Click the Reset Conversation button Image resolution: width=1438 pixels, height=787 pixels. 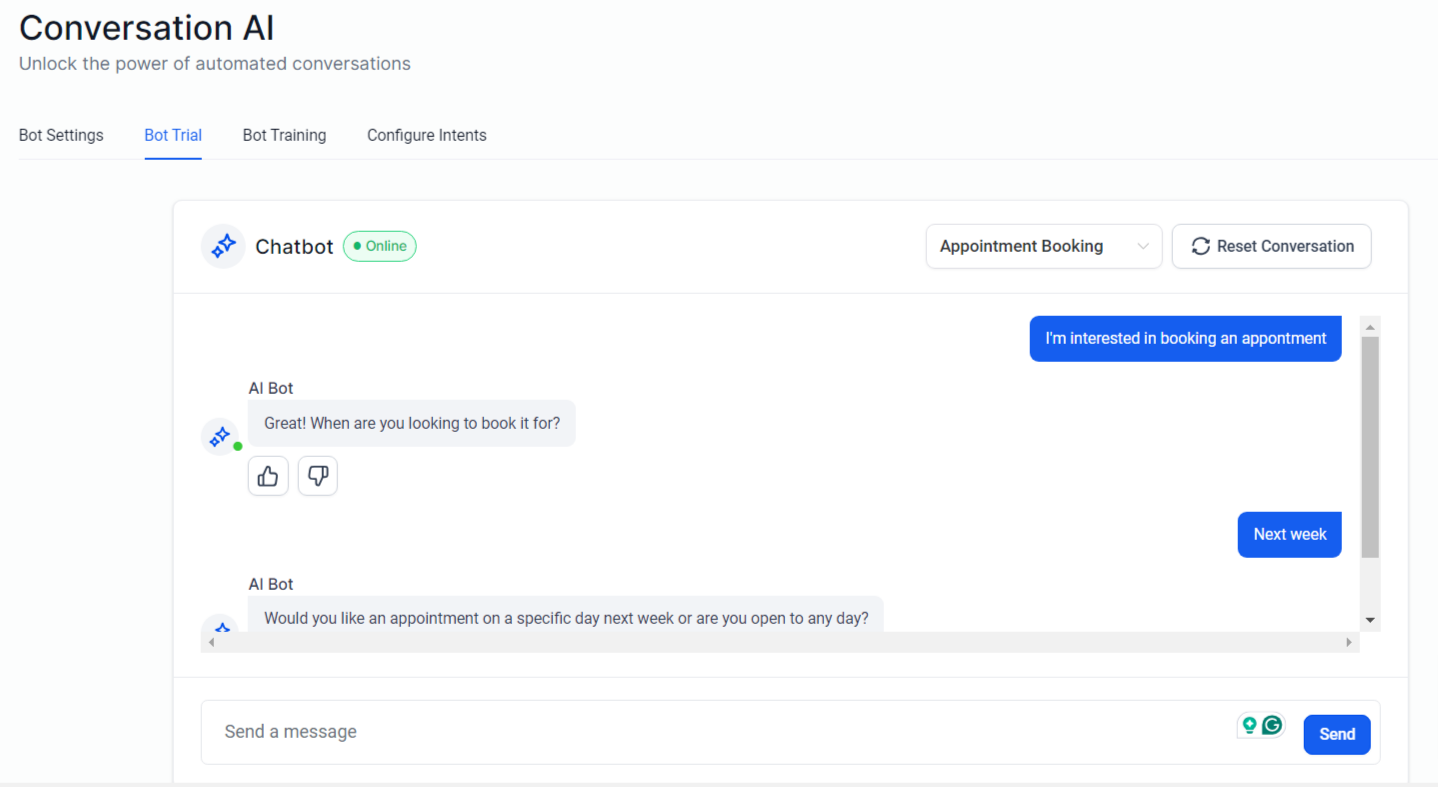coord(1271,246)
